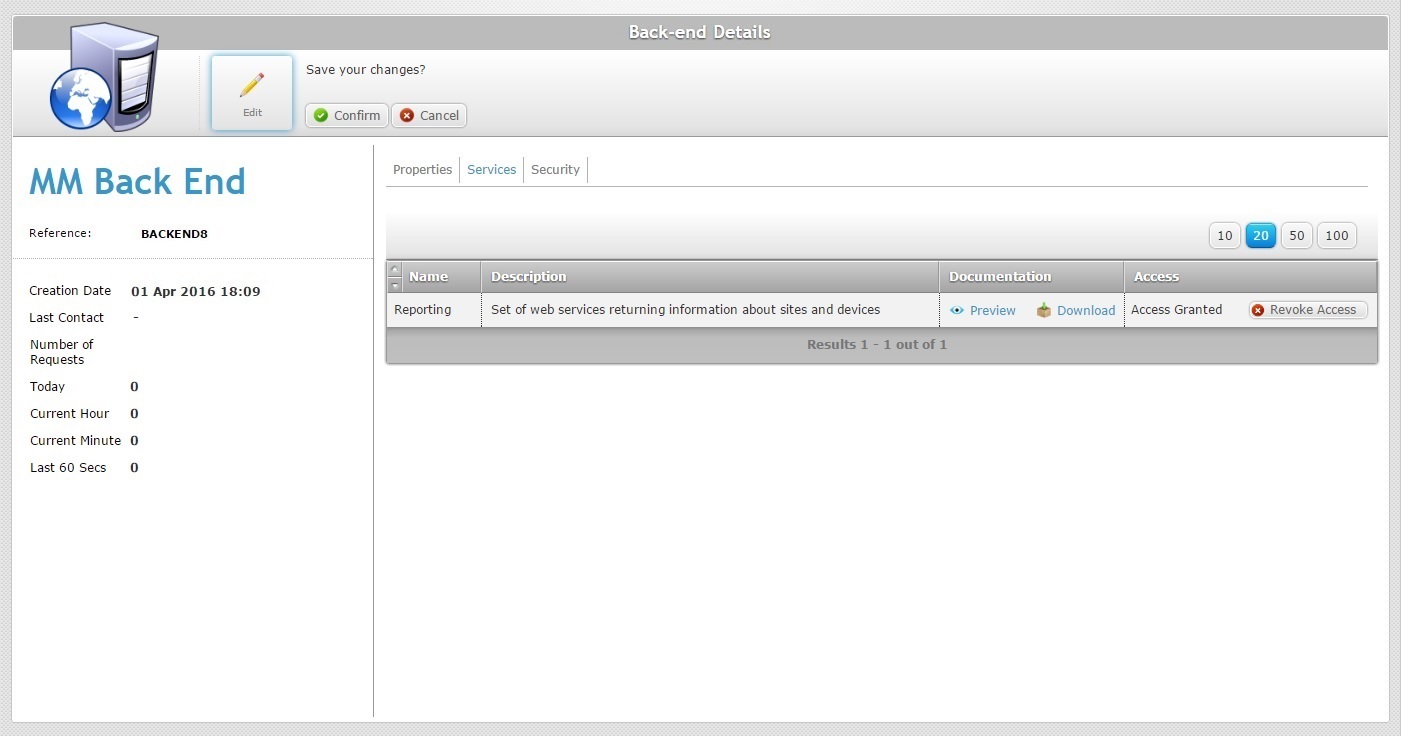Download the Reporting documentation

pos(1076,310)
